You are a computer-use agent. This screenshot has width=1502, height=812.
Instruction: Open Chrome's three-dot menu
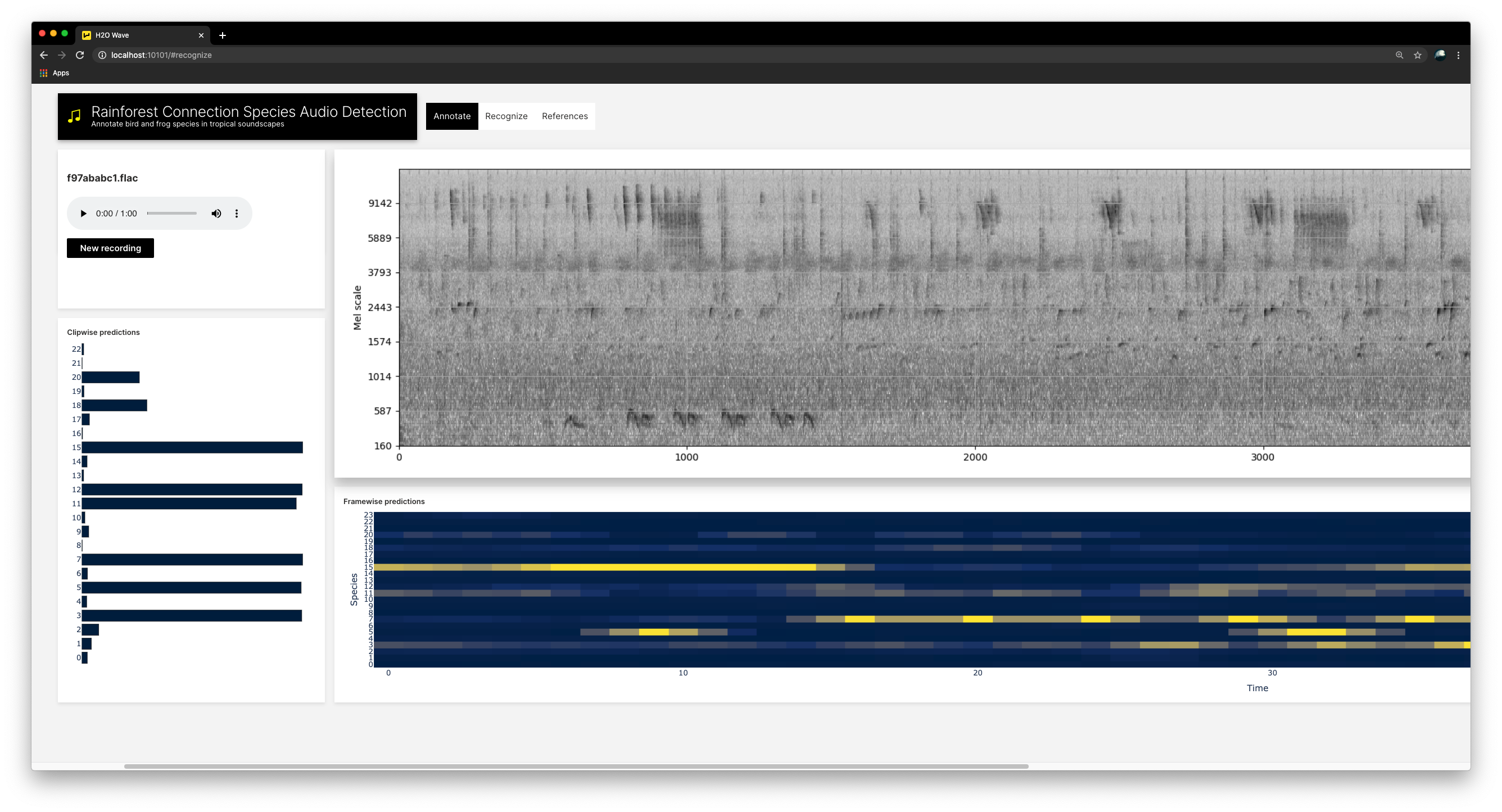(x=1458, y=55)
